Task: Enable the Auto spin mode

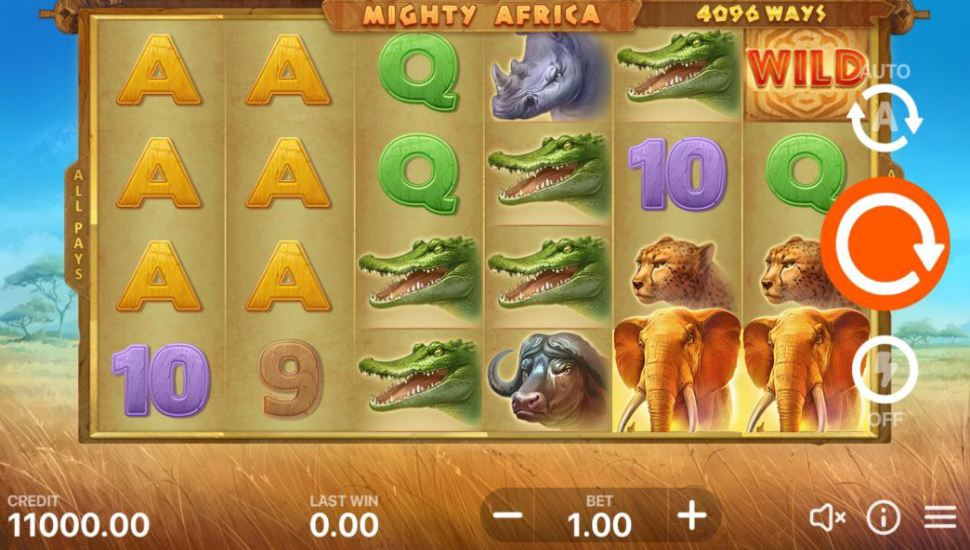Action: click(885, 118)
